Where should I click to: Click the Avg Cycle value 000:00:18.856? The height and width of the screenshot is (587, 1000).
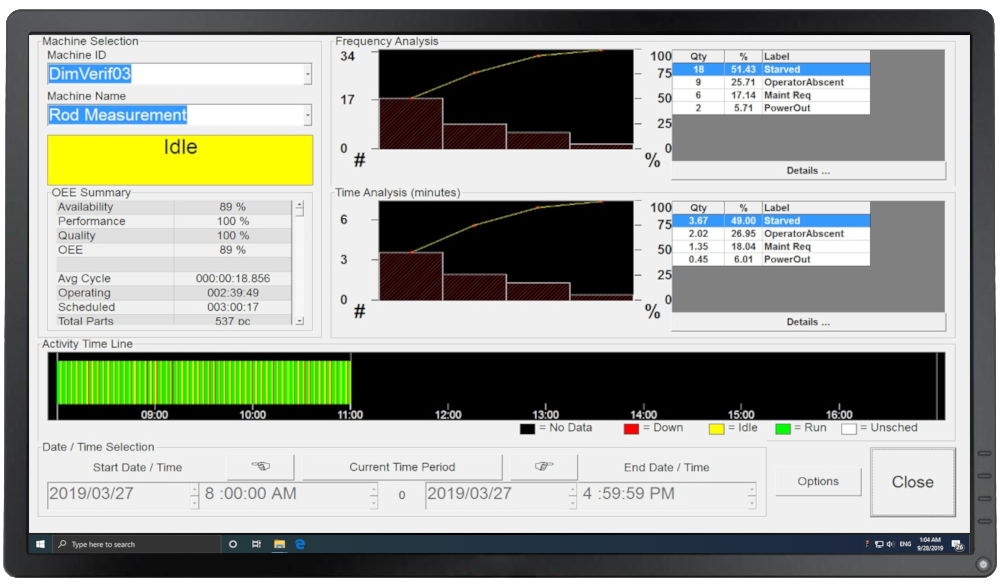coord(233,278)
